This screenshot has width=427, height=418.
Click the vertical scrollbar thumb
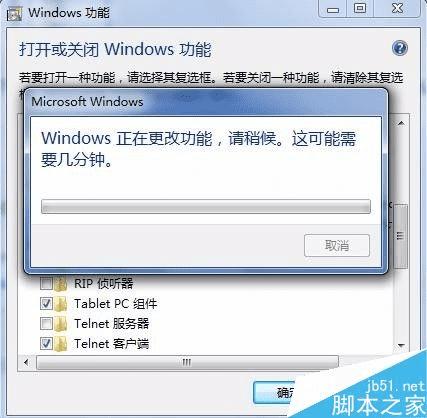(x=400, y=236)
